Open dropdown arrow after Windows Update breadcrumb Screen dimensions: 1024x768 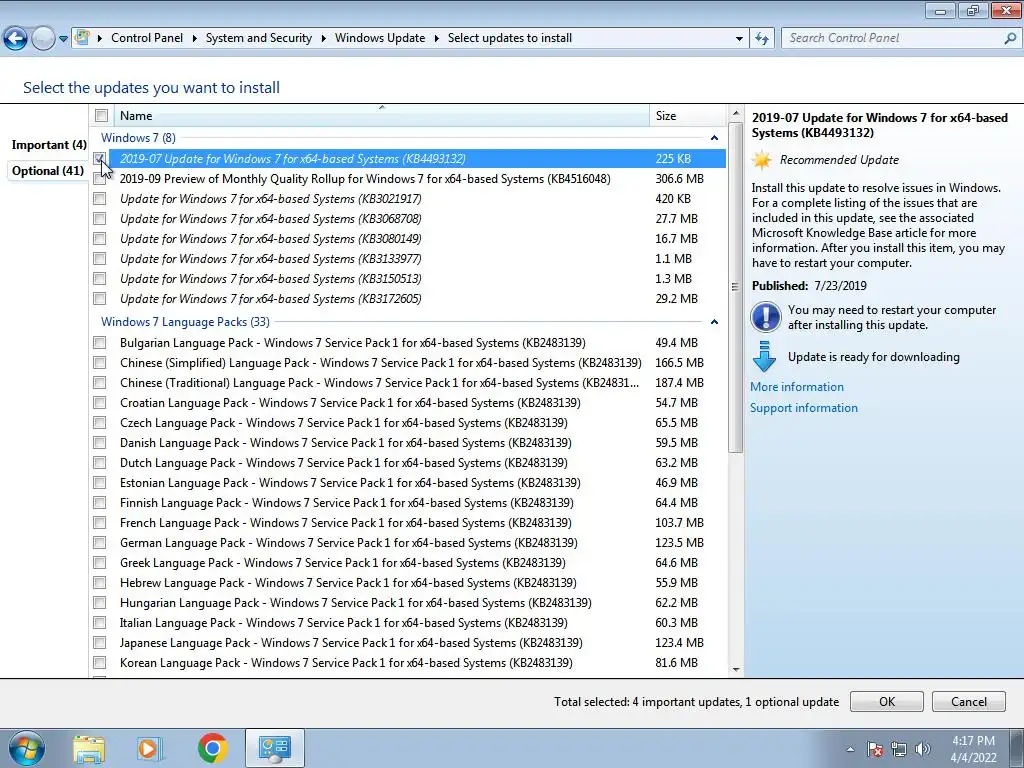coord(437,39)
